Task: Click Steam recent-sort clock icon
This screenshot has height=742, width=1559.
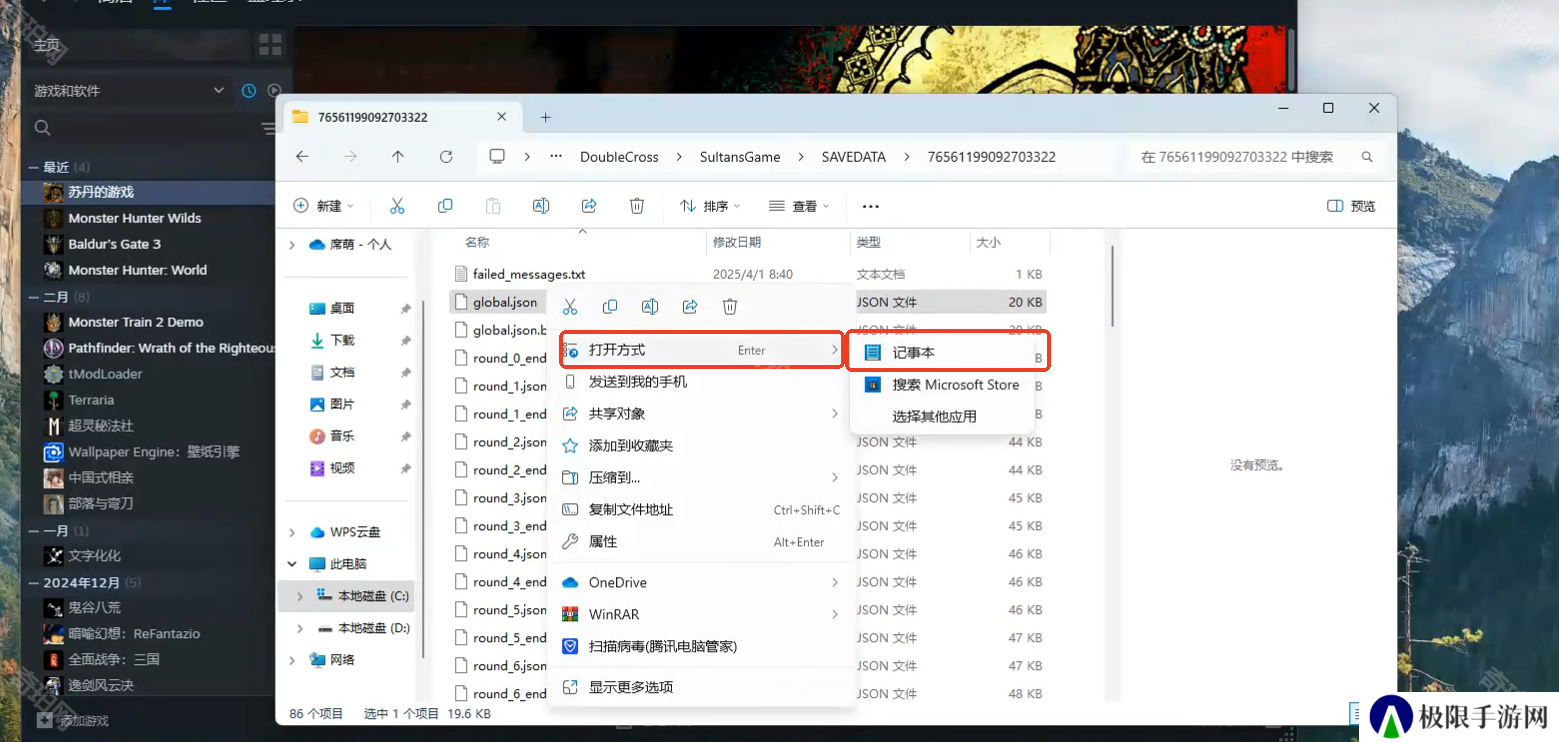Action: (x=249, y=91)
